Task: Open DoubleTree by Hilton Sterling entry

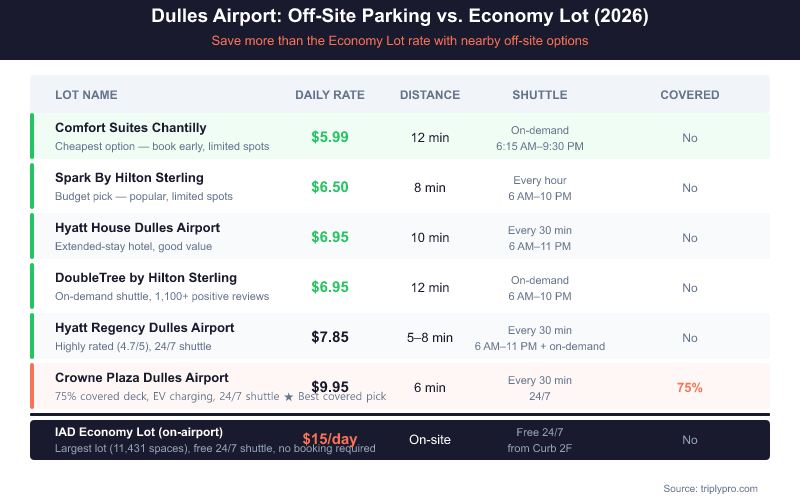Action: pos(146,278)
